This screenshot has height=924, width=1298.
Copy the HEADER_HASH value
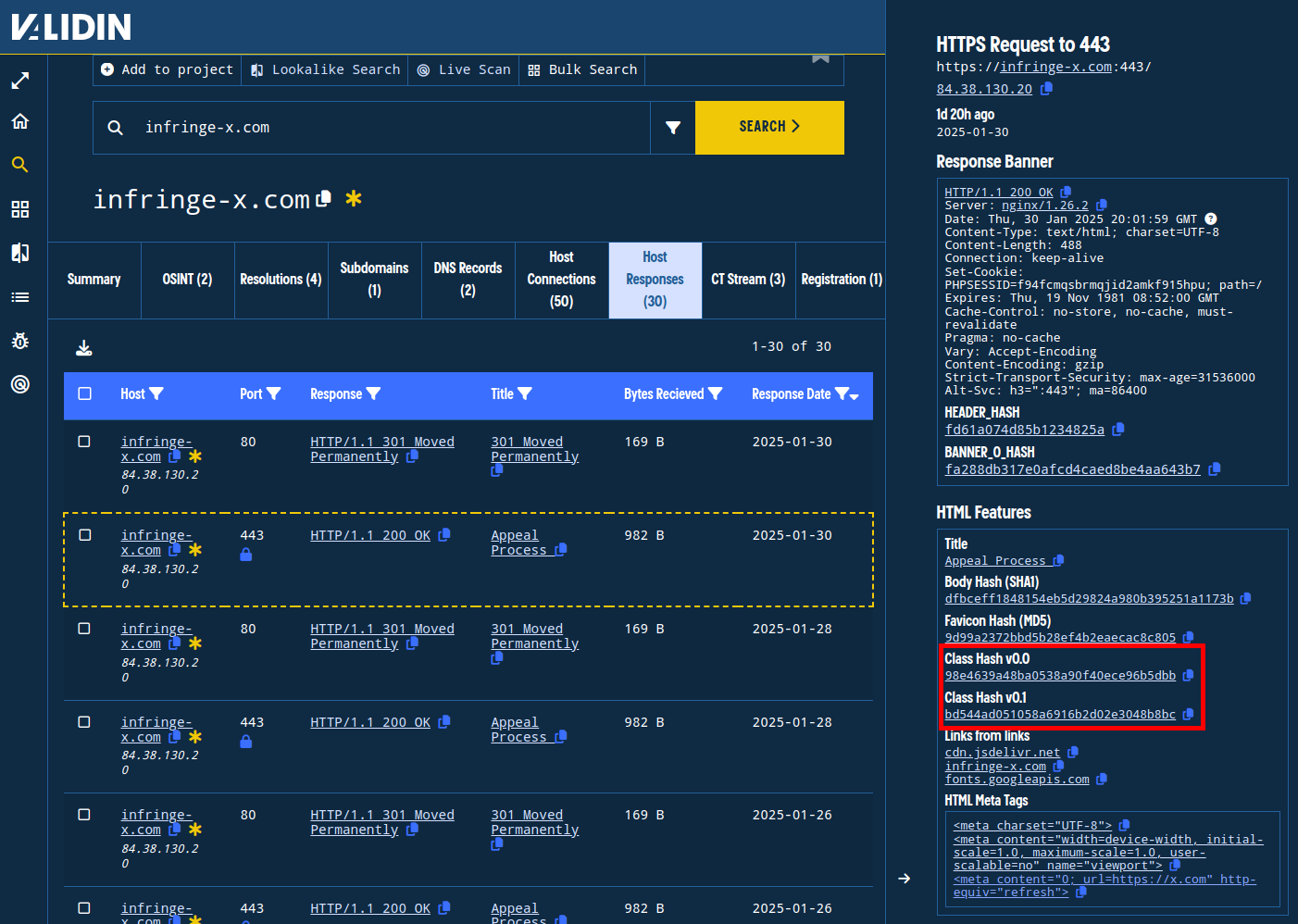[1117, 429]
